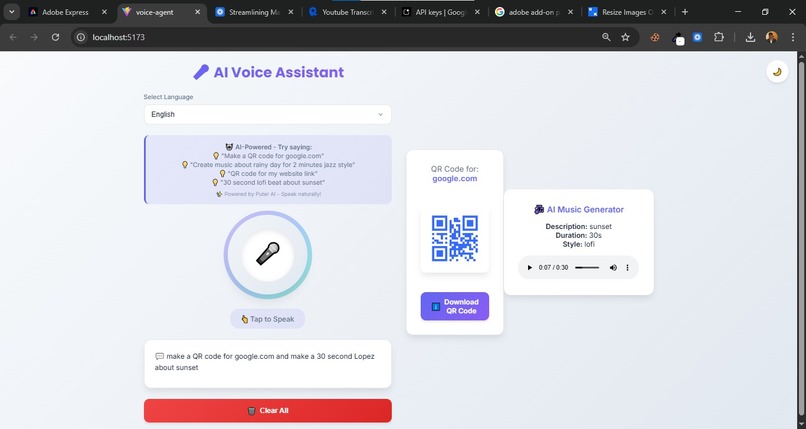The image size is (806, 429).
Task: Switch to the Resize Images tab
Action: (627, 12)
